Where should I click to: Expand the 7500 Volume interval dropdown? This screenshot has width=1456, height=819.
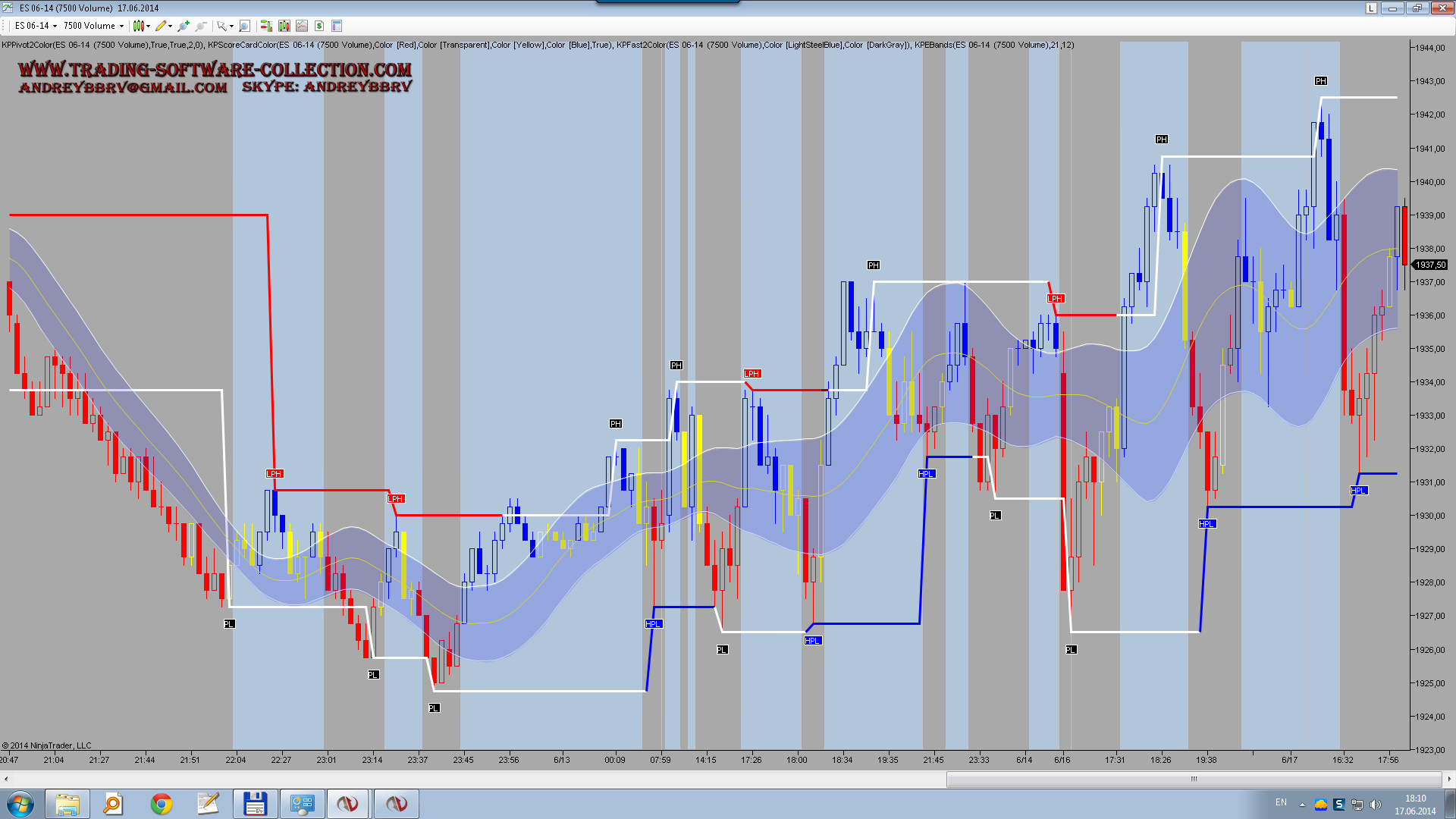point(121,26)
